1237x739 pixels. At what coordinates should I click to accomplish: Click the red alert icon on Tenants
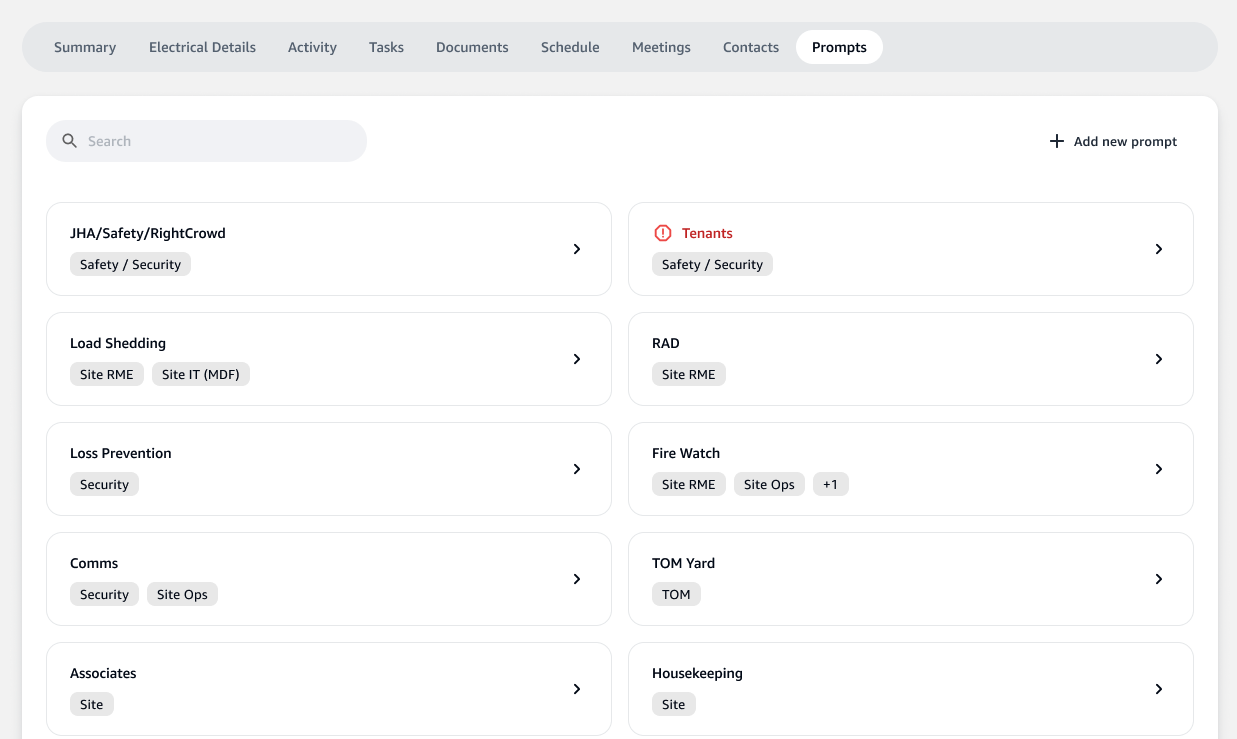click(662, 233)
